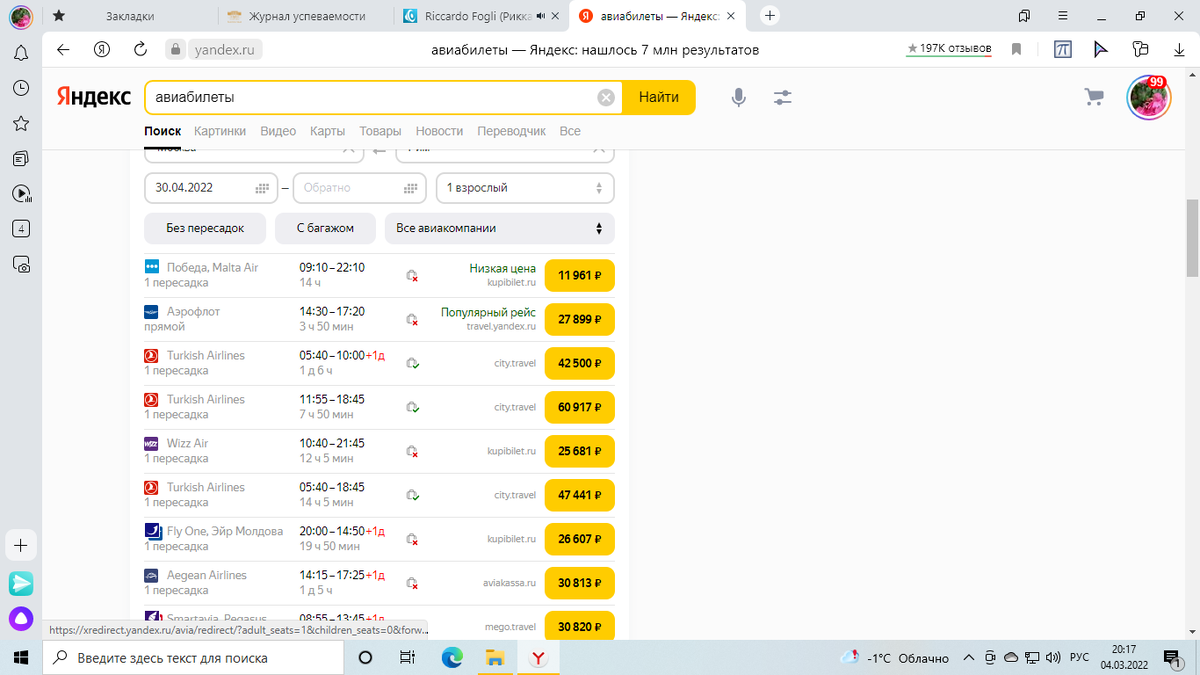Open Windows Start menu
Image resolution: width=1200 pixels, height=675 pixels.
tap(21, 658)
